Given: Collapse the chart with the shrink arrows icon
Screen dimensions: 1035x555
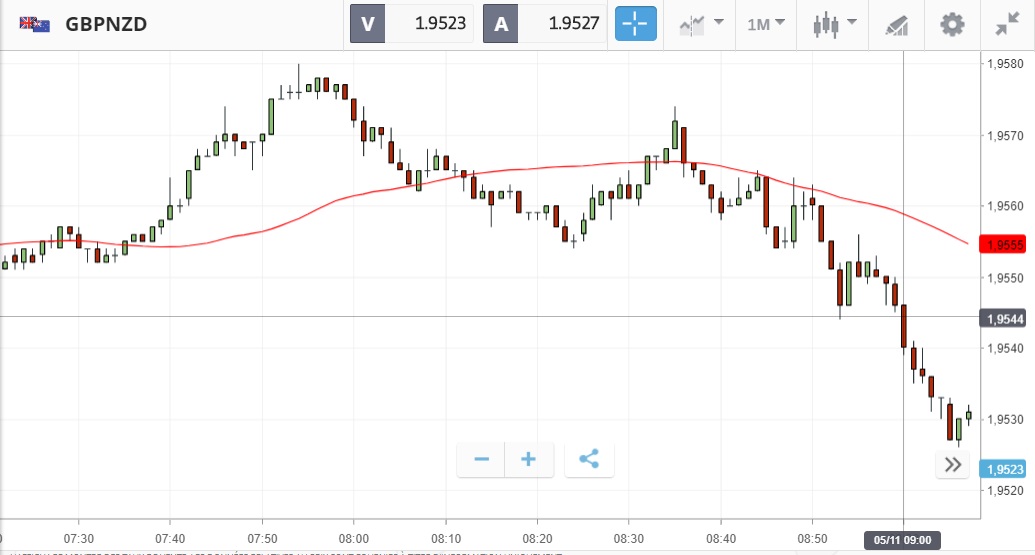Looking at the screenshot, I should coord(1008,24).
